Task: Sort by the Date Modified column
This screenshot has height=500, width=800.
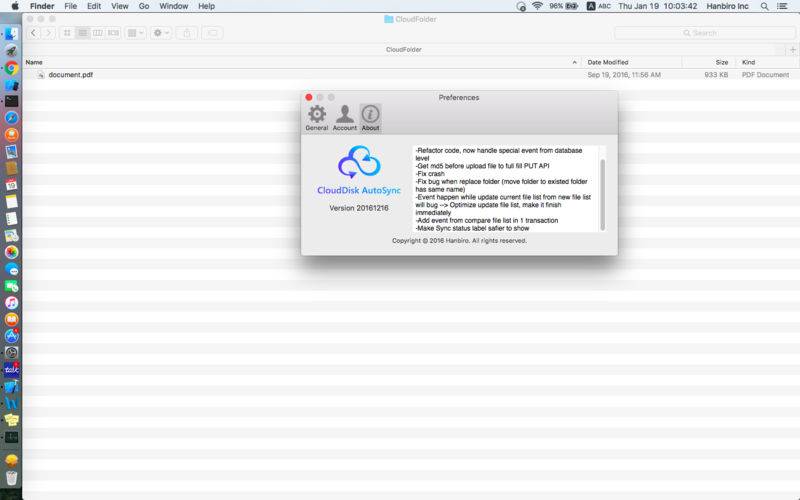Action: [608, 62]
